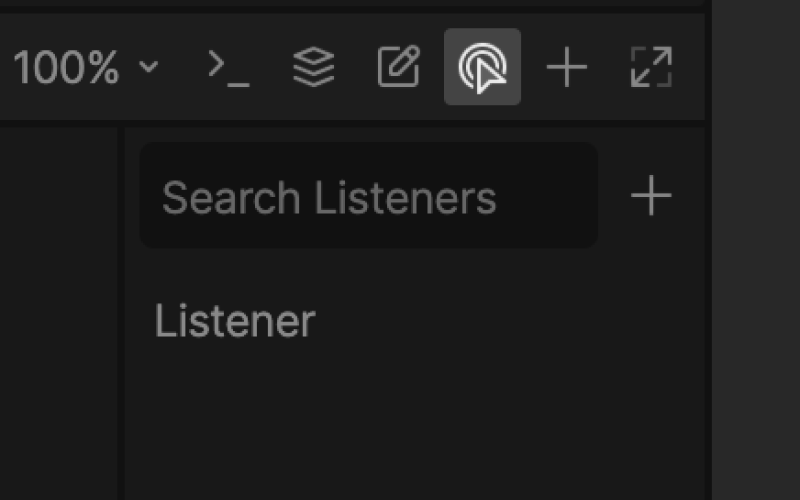
Task: Focus the Search Listeners input field
Action: tap(369, 195)
